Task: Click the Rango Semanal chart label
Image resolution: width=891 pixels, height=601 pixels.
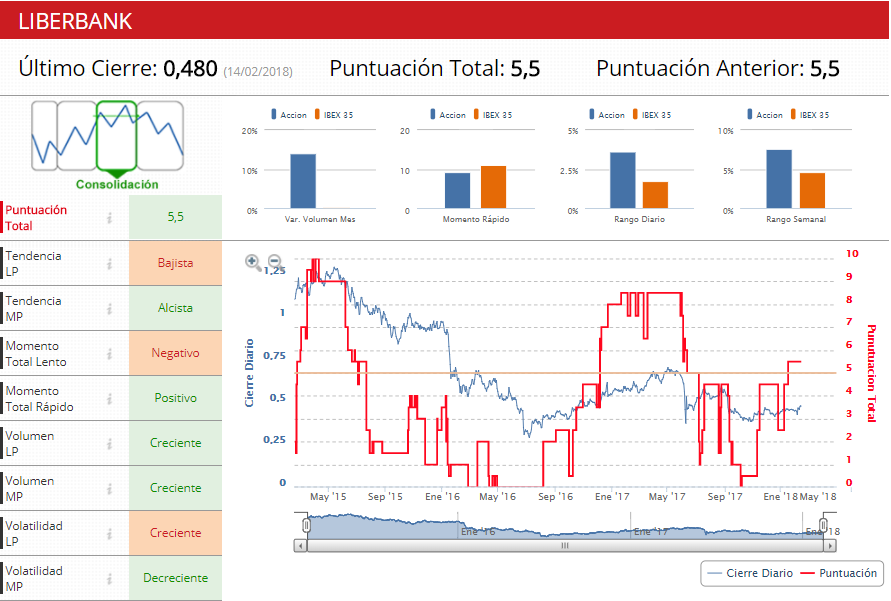Action: coord(796,219)
